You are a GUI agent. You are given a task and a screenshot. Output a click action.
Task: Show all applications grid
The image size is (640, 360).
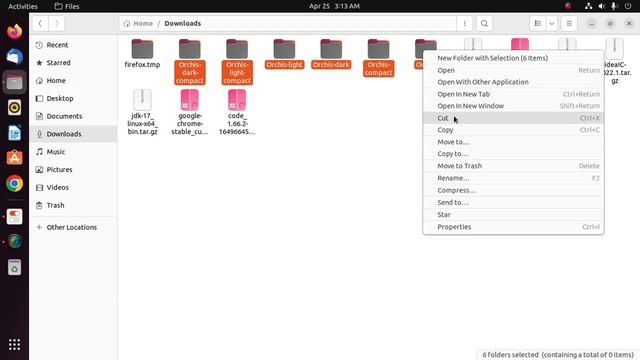(x=14, y=344)
